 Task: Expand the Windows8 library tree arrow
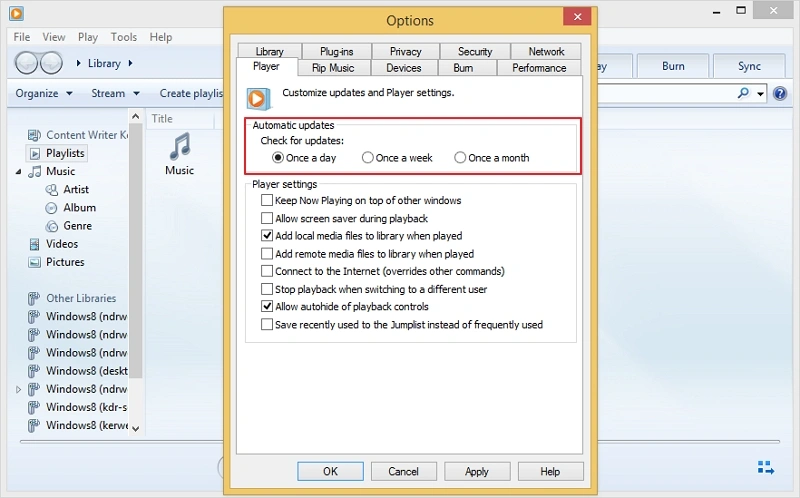click(x=18, y=389)
